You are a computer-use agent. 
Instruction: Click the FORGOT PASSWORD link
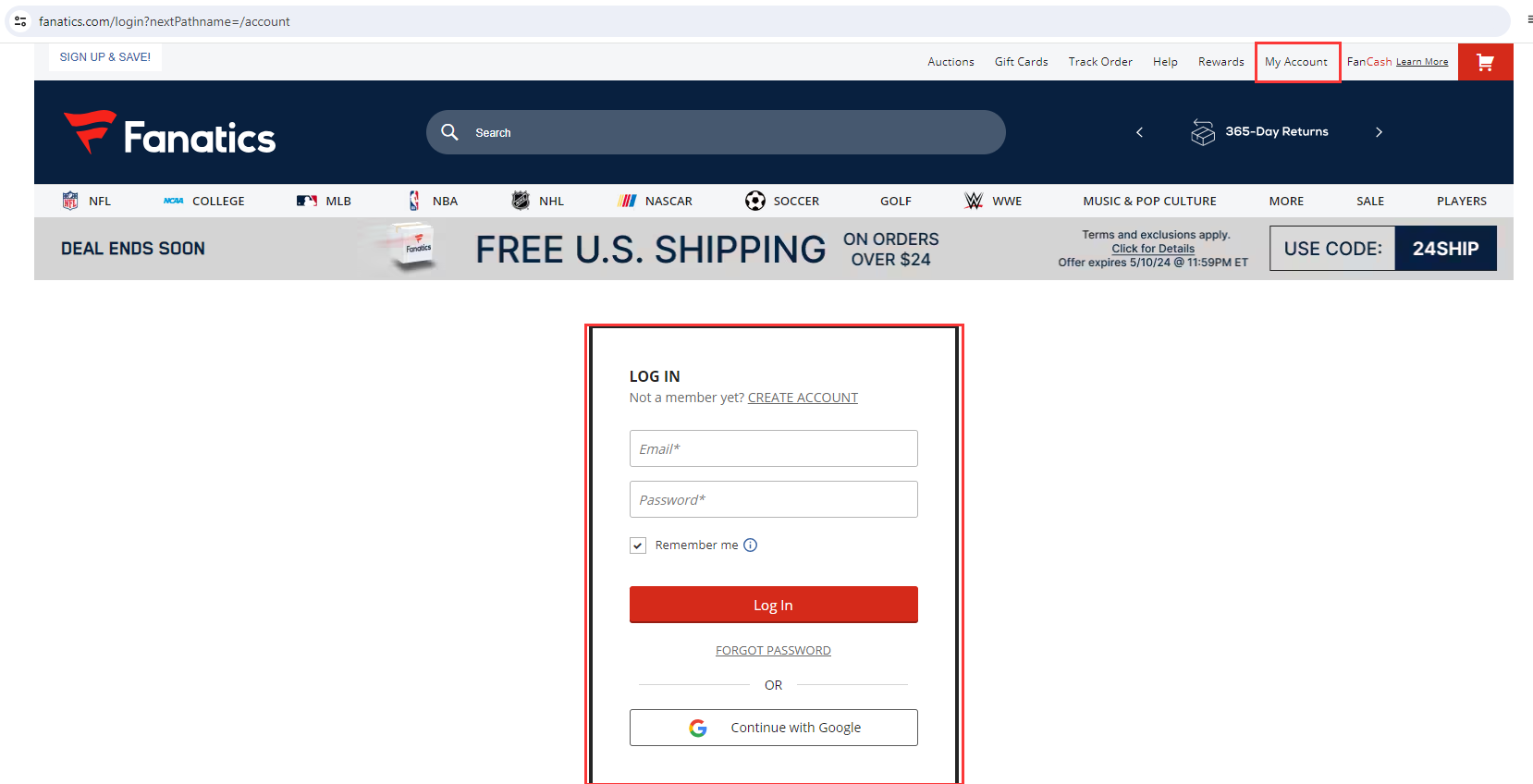[x=773, y=651]
